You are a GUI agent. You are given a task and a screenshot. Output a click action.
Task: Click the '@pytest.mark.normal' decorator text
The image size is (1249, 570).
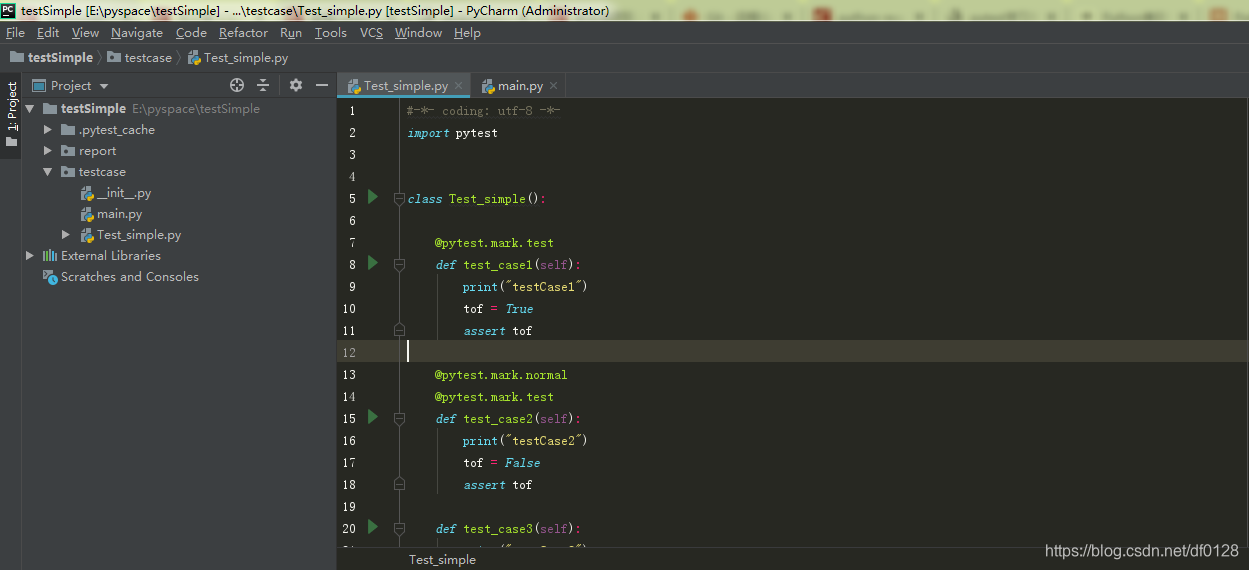click(501, 375)
